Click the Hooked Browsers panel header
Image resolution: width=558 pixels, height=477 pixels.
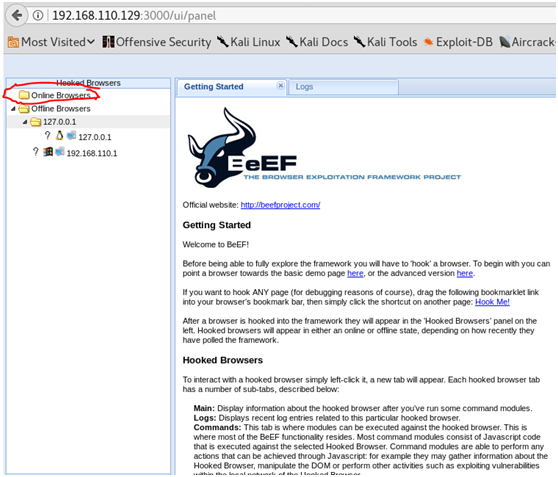[x=88, y=83]
